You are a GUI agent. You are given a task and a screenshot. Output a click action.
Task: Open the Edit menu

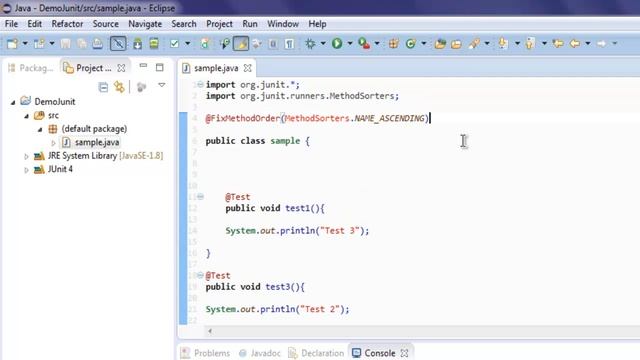point(34,24)
